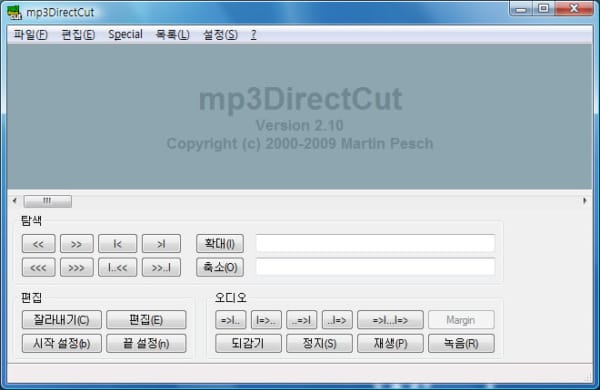600x390 pixels.
Task: Minimize the mp3DirectCut window
Action: [520, 9]
